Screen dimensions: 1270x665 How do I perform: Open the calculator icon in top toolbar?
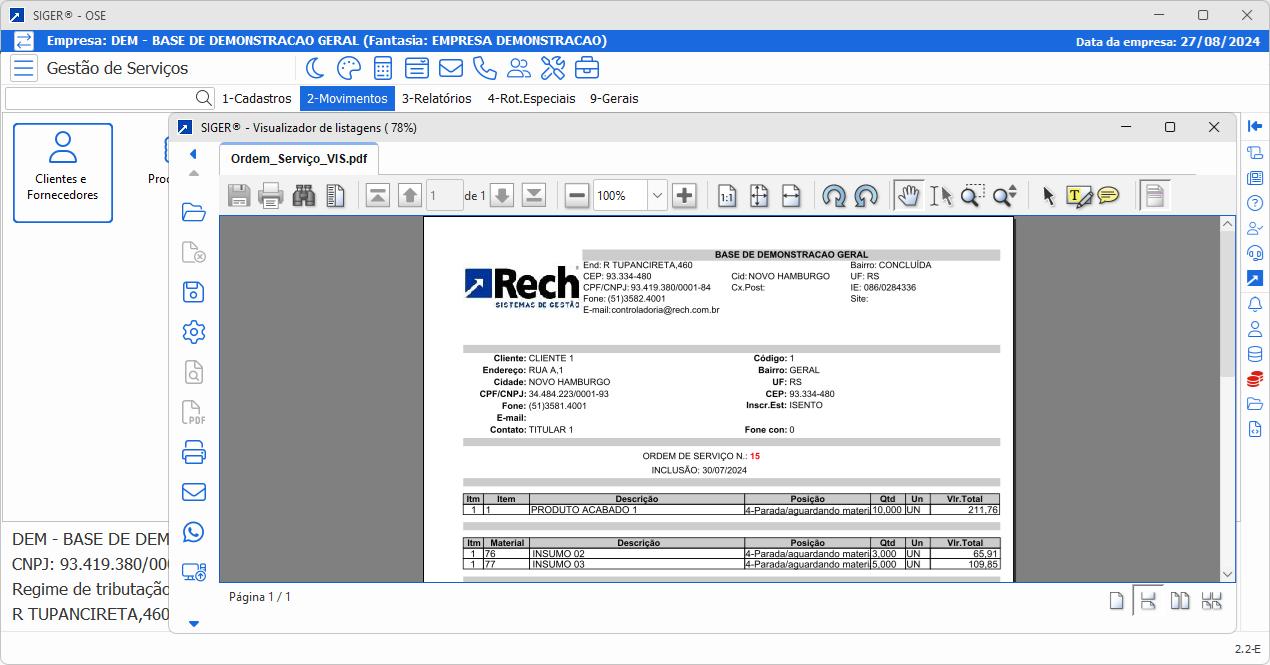382,68
